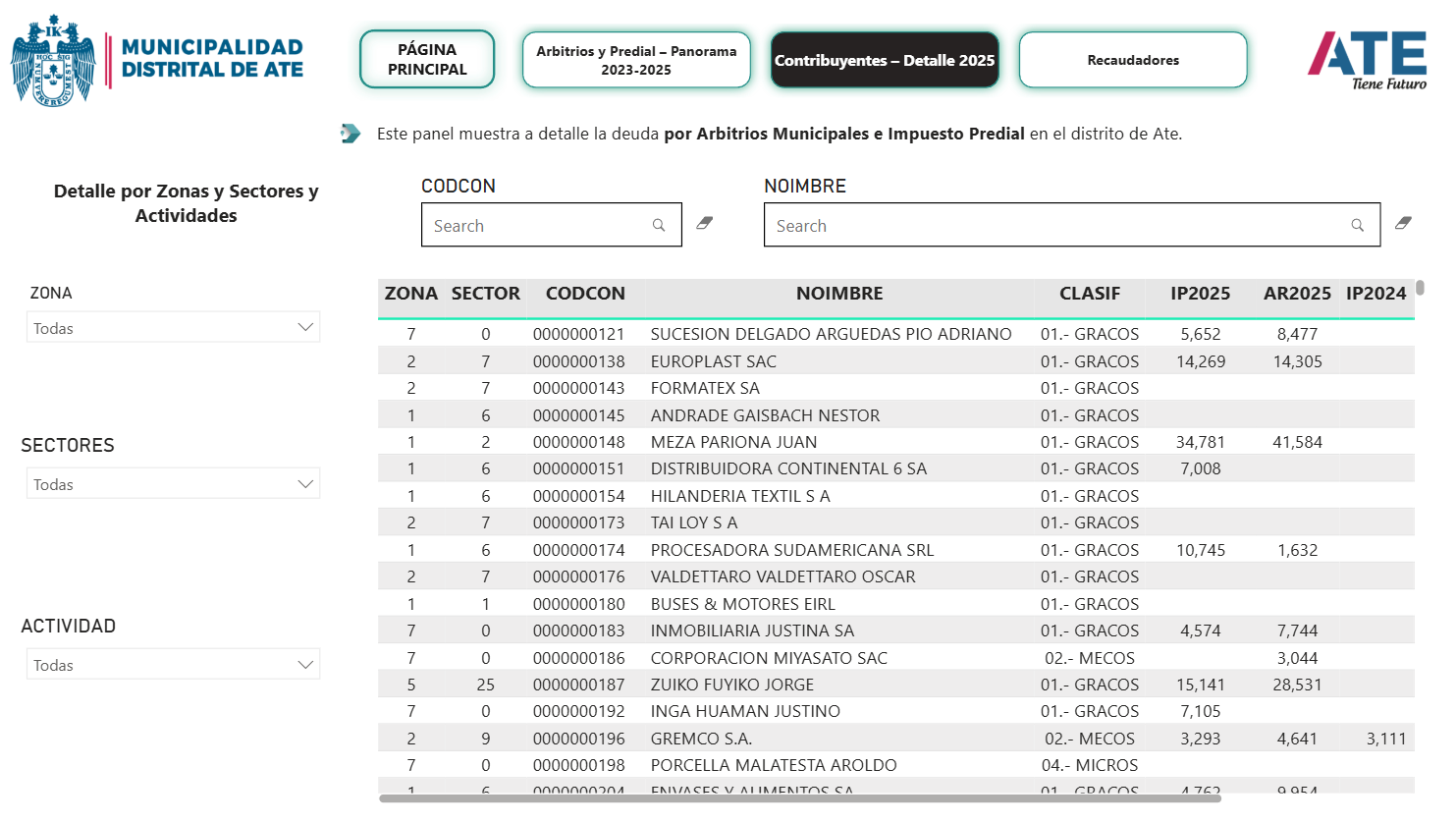Clear the NOIMBRE search with the eraser icon
Image resolution: width=1456 pixels, height=823 pixels.
pyautogui.click(x=1403, y=224)
